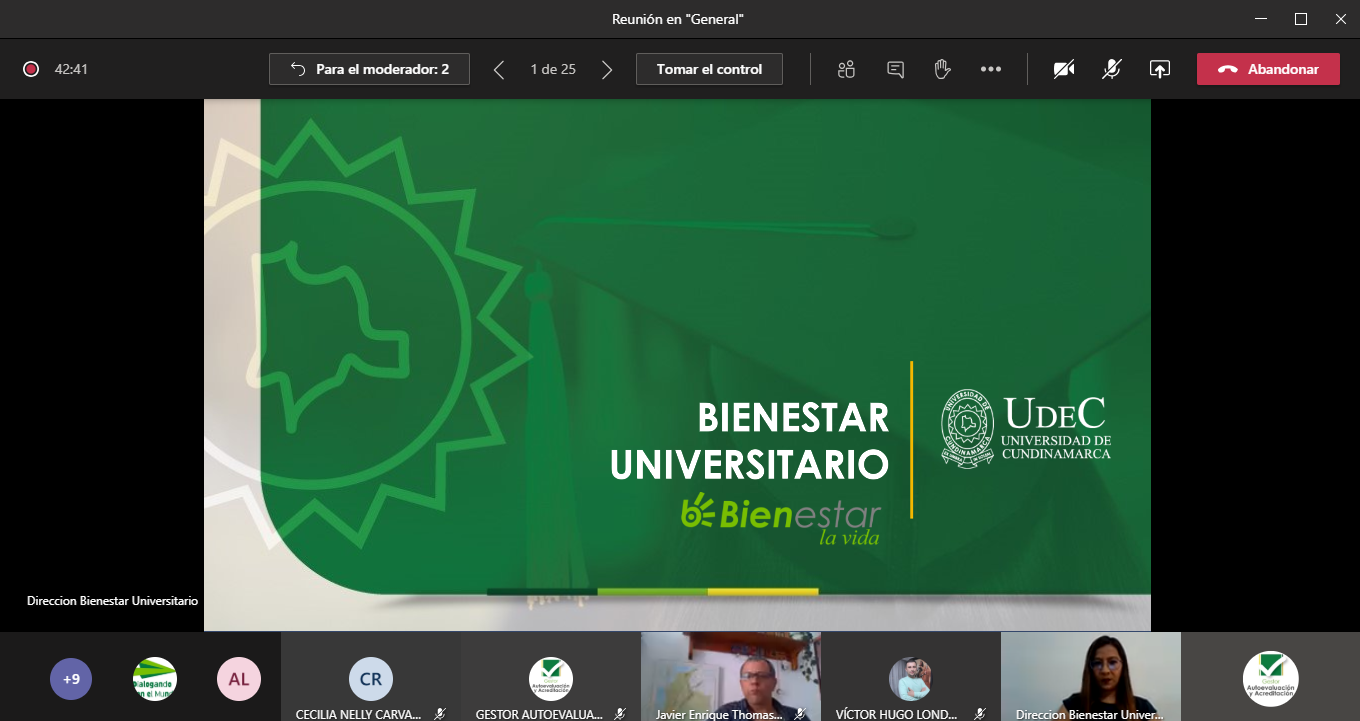Image resolution: width=1360 pixels, height=721 pixels.
Task: Select Direccion Bienestar Universitario video tile
Action: click(1091, 676)
